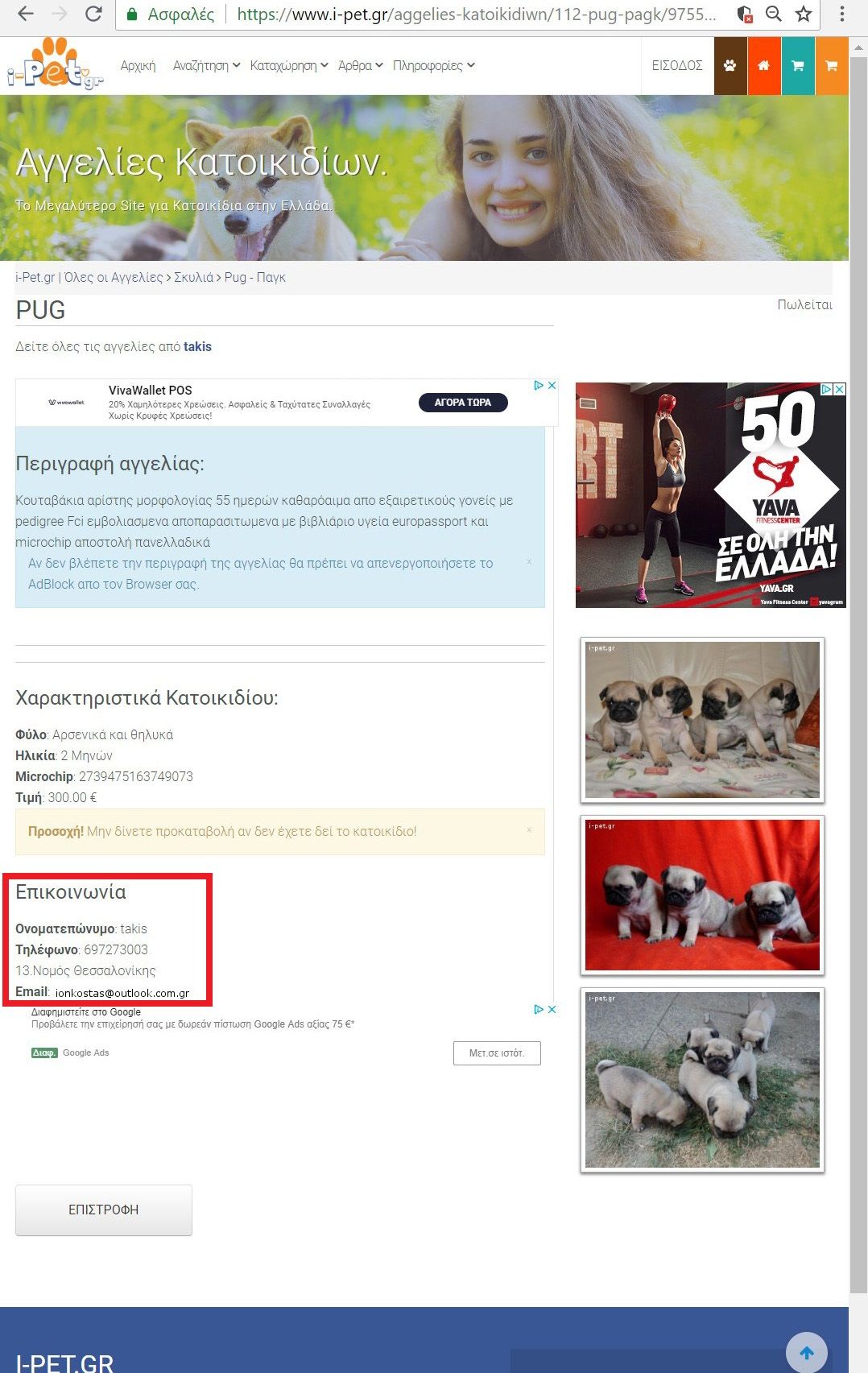868x1373 pixels.
Task: Open the Αρχική menu item
Action: (138, 65)
